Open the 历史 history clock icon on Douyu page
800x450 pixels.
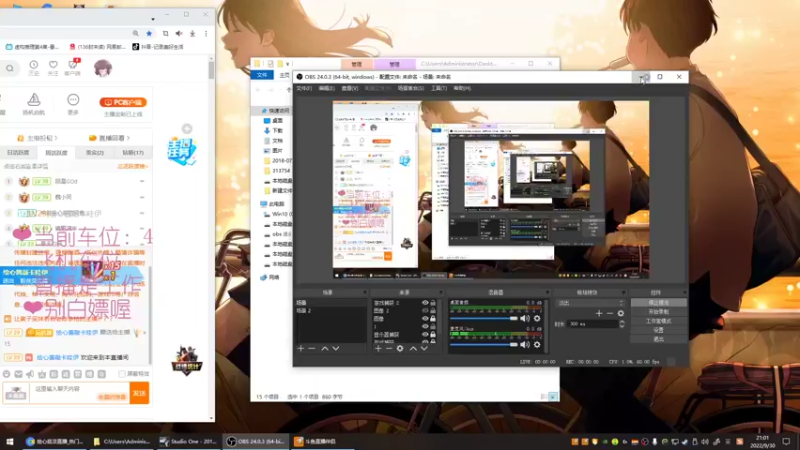coord(34,65)
